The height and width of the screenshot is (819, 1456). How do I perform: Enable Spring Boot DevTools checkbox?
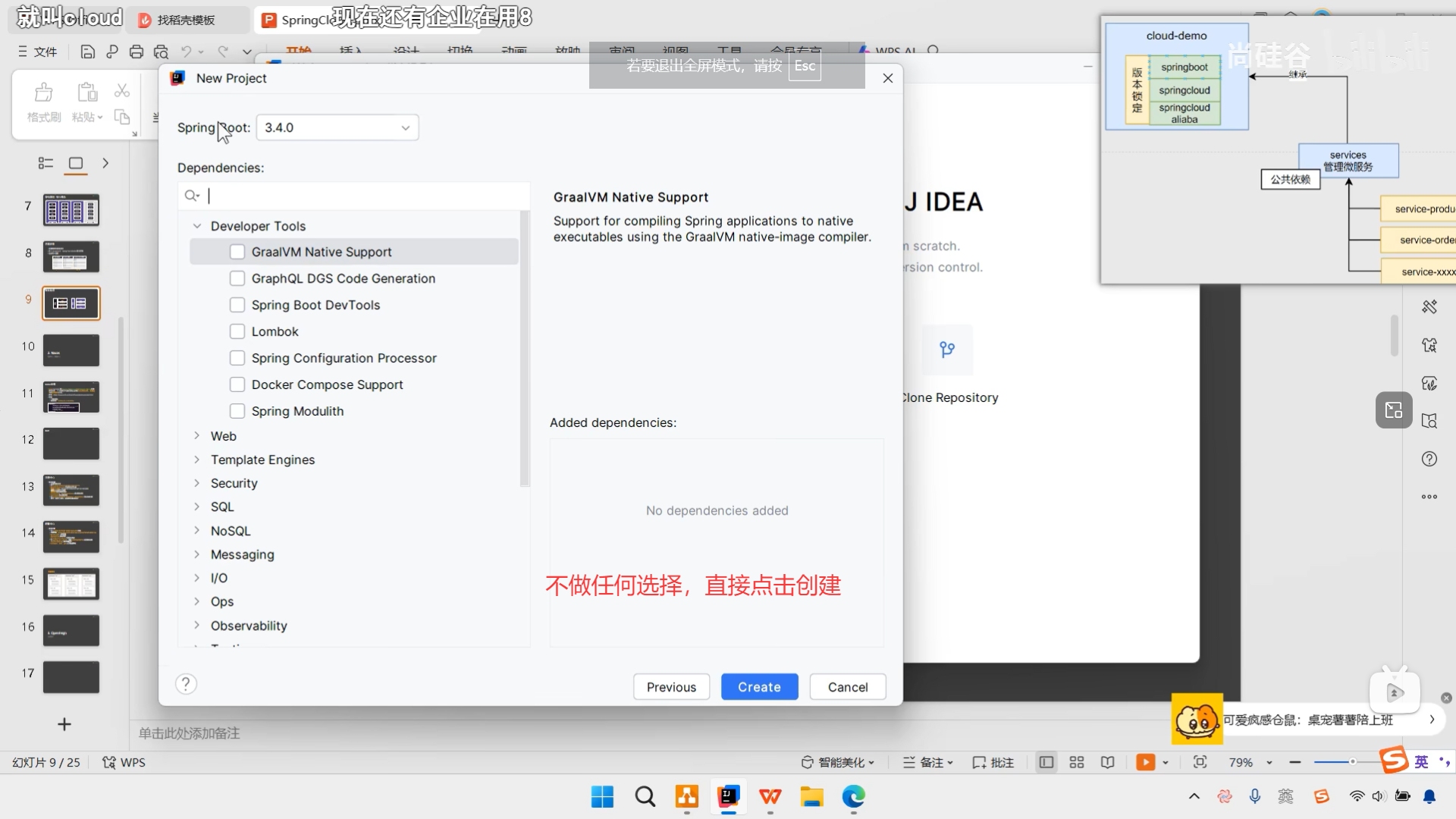(237, 305)
